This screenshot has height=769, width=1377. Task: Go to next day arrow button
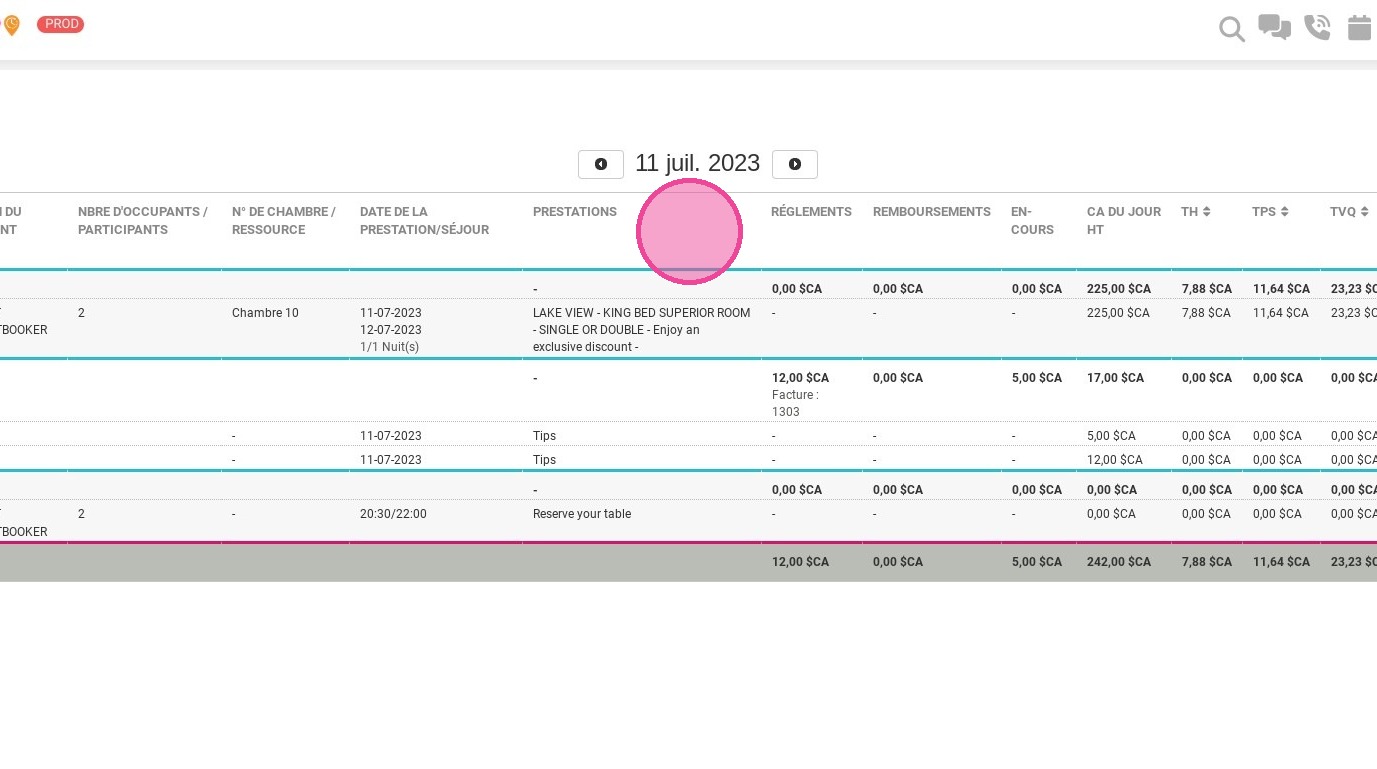tap(795, 164)
